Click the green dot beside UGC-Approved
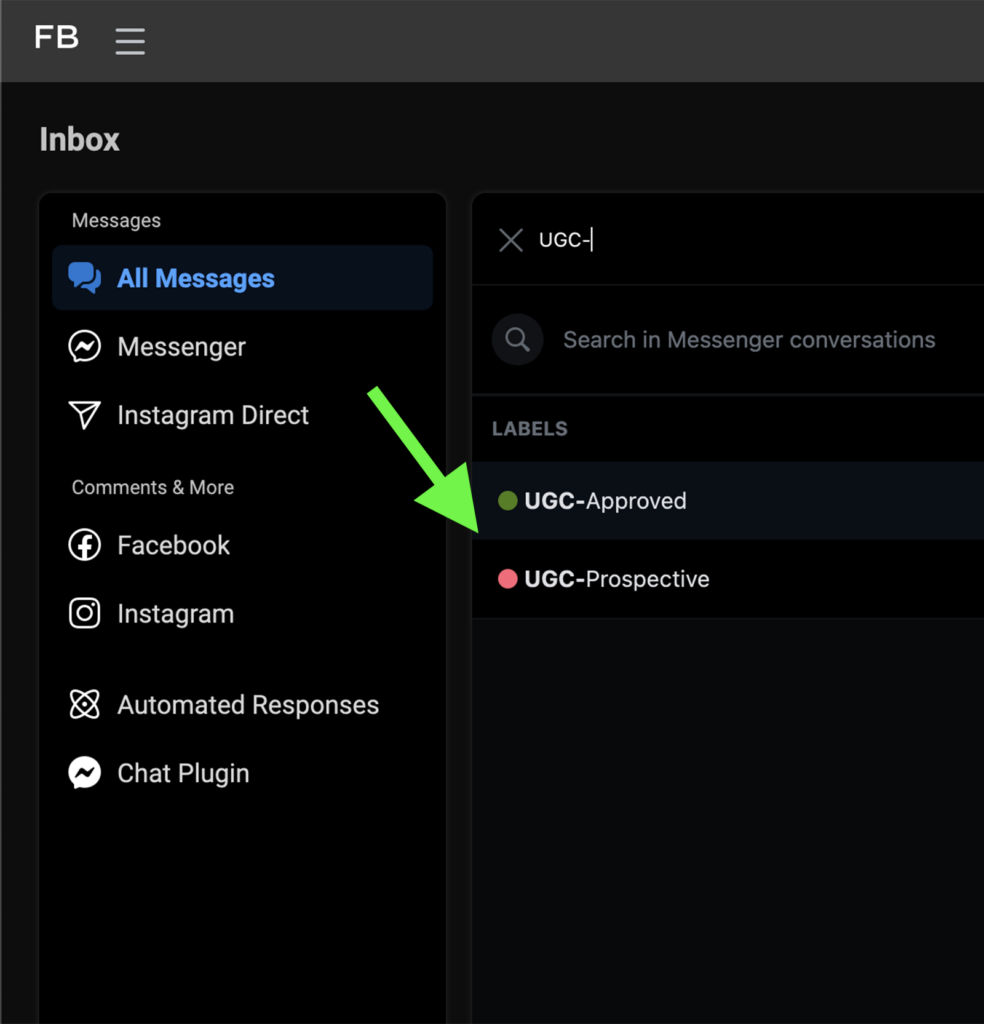The width and height of the screenshot is (984, 1024). pyautogui.click(x=507, y=501)
